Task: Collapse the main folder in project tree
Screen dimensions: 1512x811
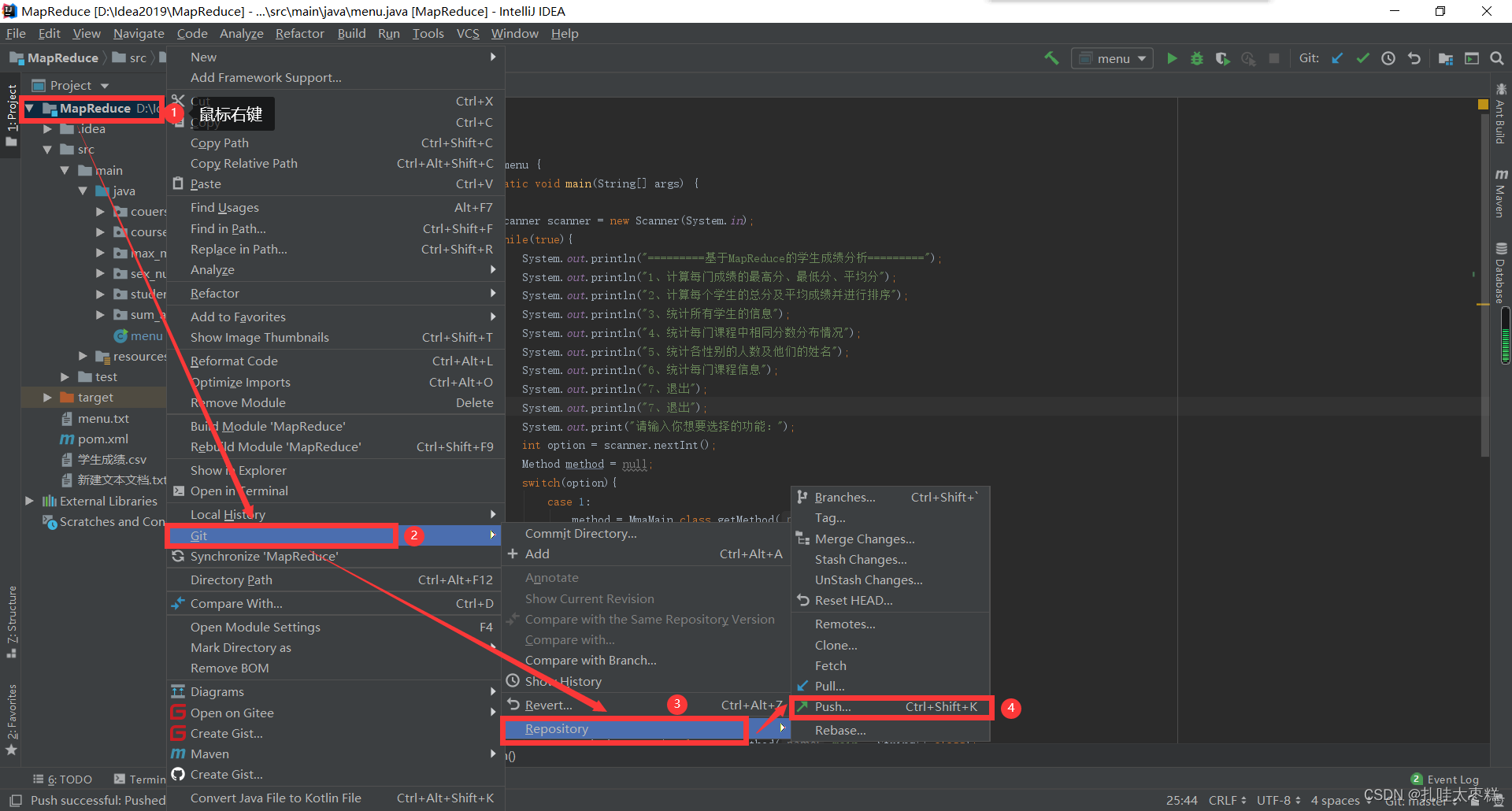Action: click(66, 169)
